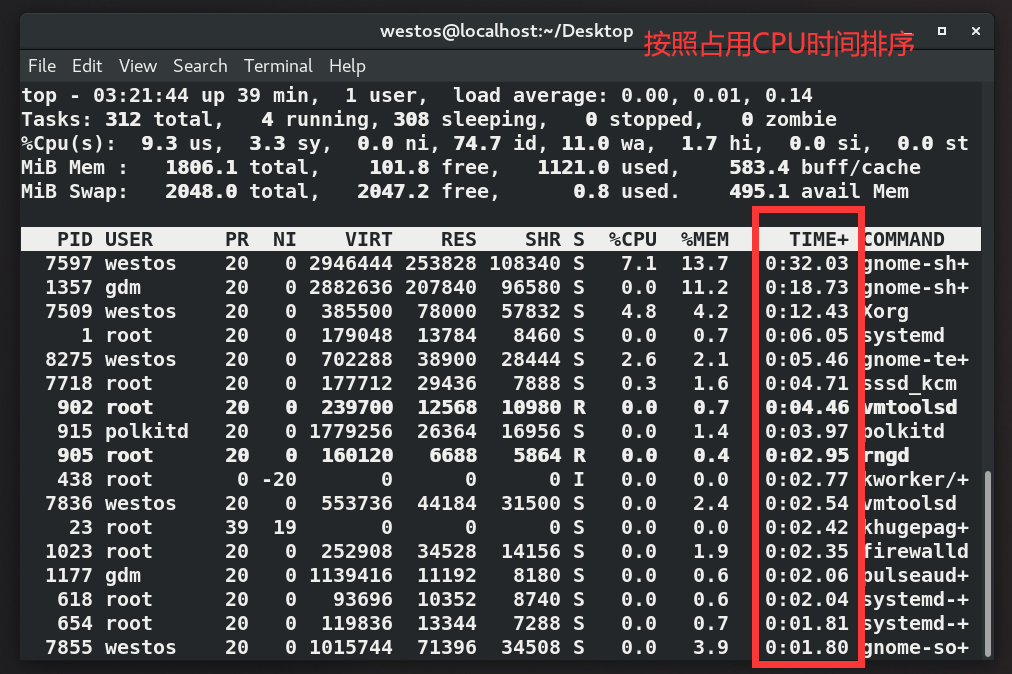Viewport: 1012px width, 674px height.
Task: Open the View menu
Action: pyautogui.click(x=137, y=66)
